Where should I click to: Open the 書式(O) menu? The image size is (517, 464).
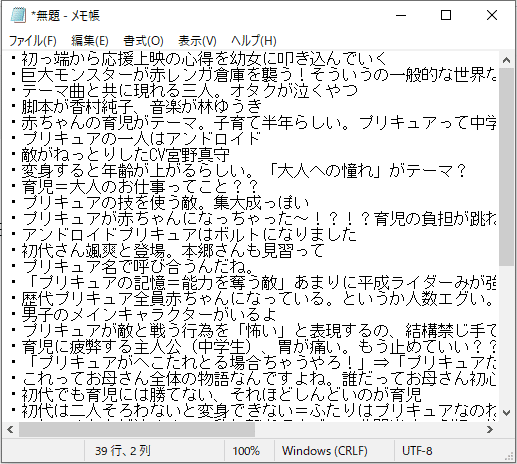143,41
